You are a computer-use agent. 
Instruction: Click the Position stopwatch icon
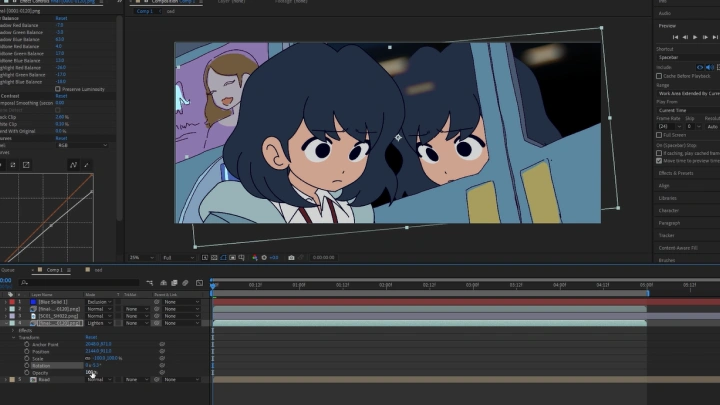coord(27,351)
